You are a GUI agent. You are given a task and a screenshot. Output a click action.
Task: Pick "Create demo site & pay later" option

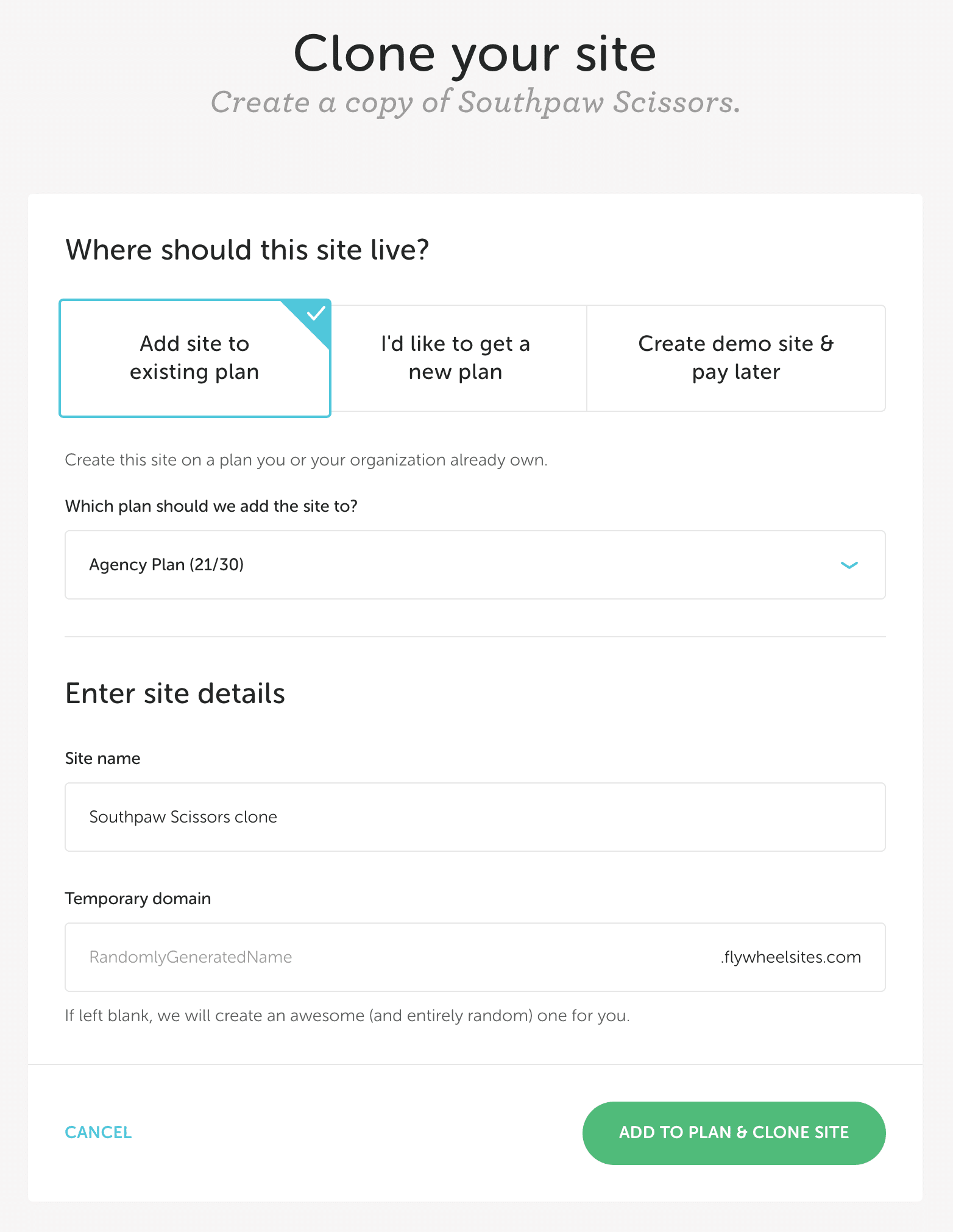pyautogui.click(x=735, y=358)
